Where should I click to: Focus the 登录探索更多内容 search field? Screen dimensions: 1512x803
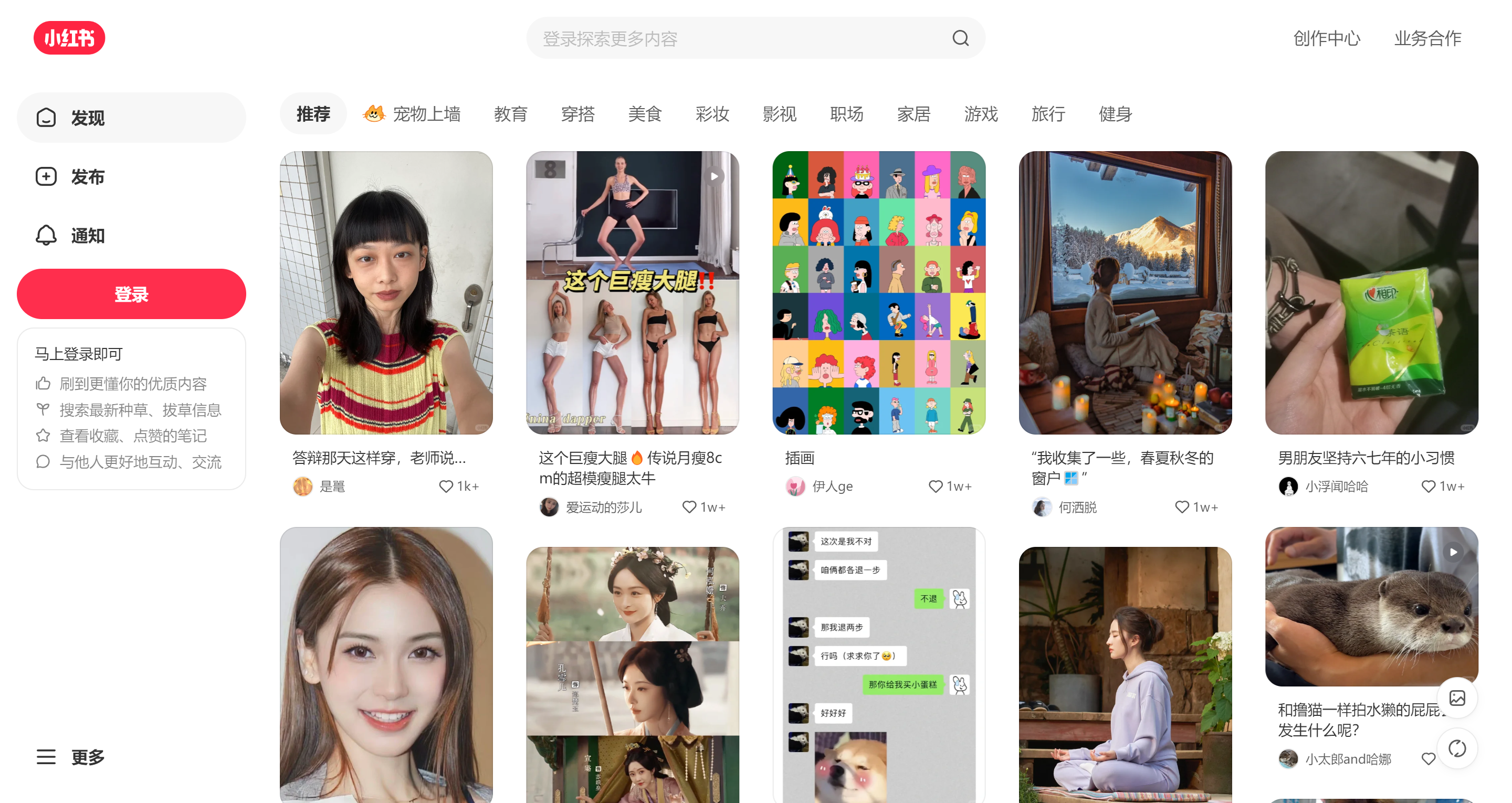pyautogui.click(x=734, y=38)
